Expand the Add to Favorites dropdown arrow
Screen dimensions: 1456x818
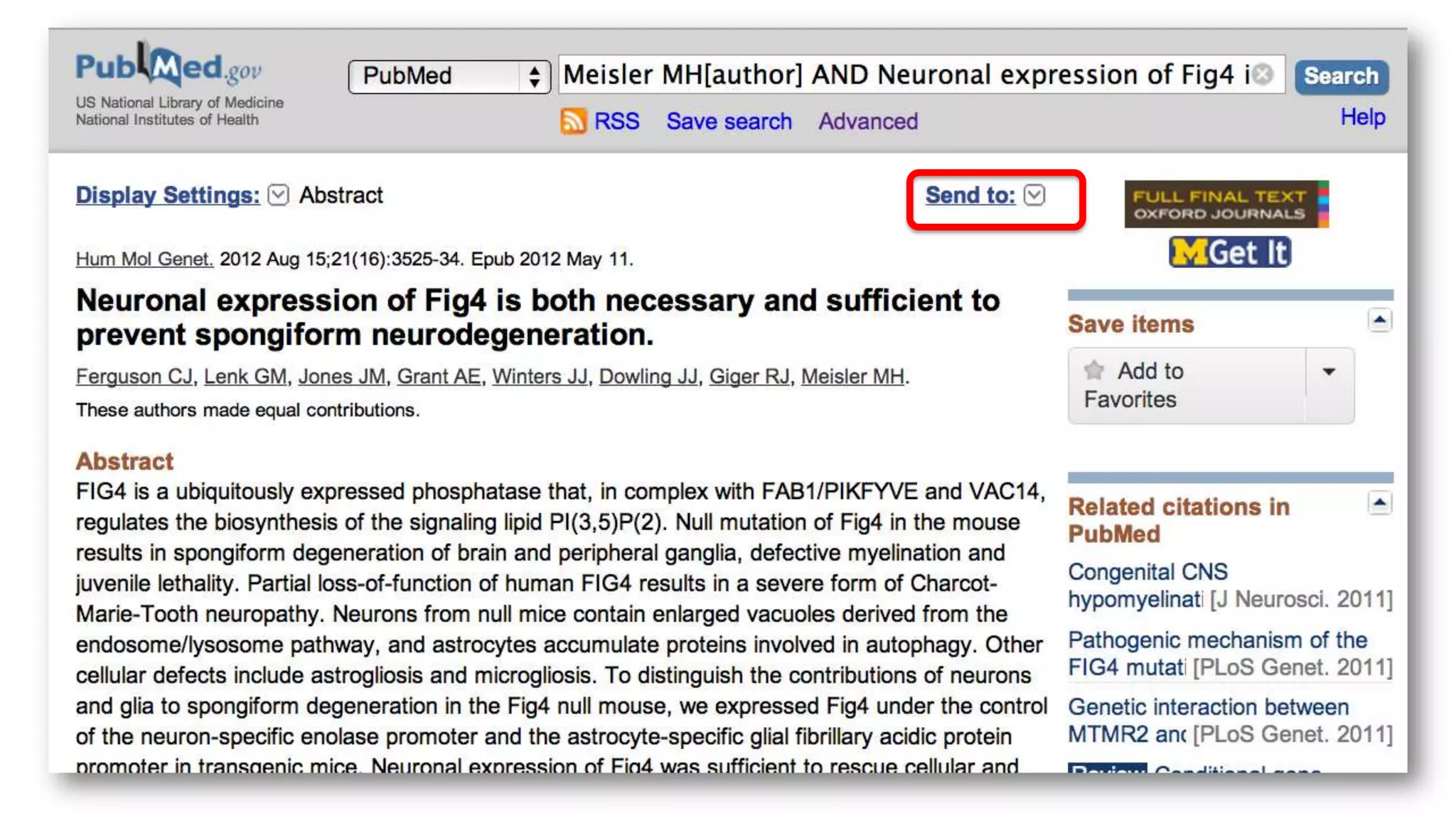point(1329,372)
